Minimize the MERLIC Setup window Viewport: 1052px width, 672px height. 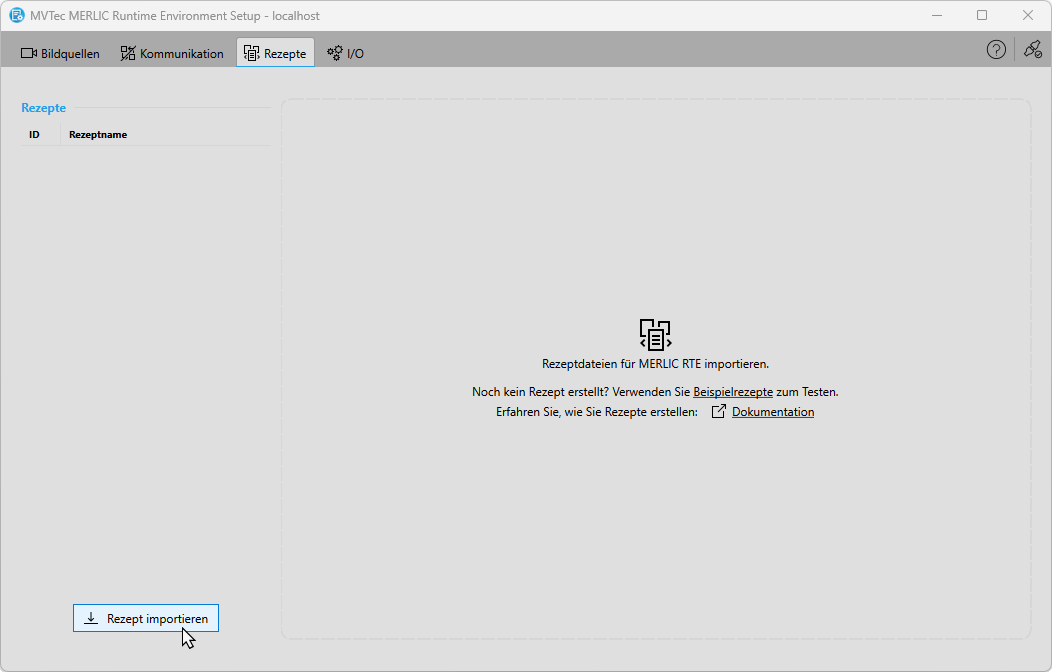(x=937, y=16)
